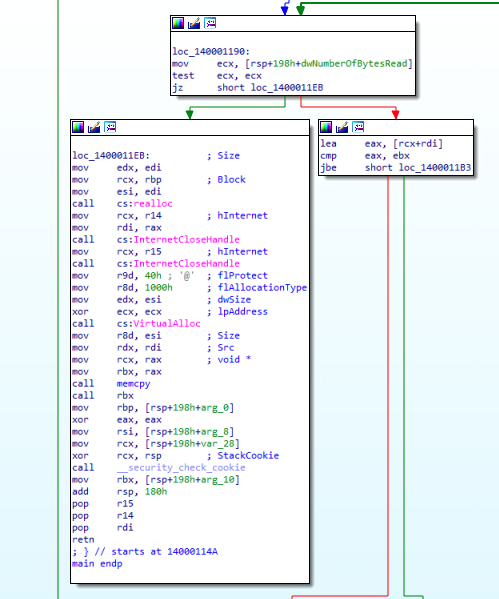The image size is (499, 599).
Task: Select 'call rbx' instruction
Action: click(x=103, y=395)
